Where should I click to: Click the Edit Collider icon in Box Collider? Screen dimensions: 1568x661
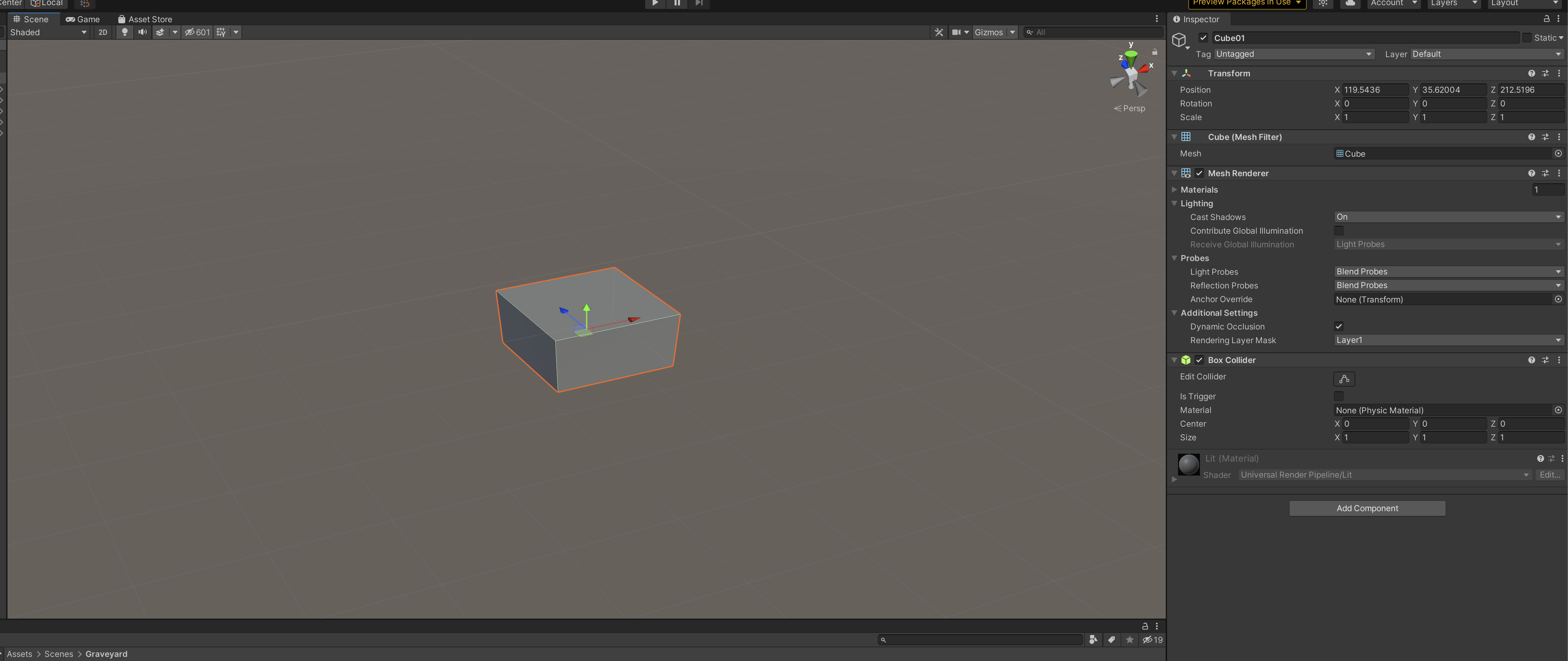(1345, 379)
